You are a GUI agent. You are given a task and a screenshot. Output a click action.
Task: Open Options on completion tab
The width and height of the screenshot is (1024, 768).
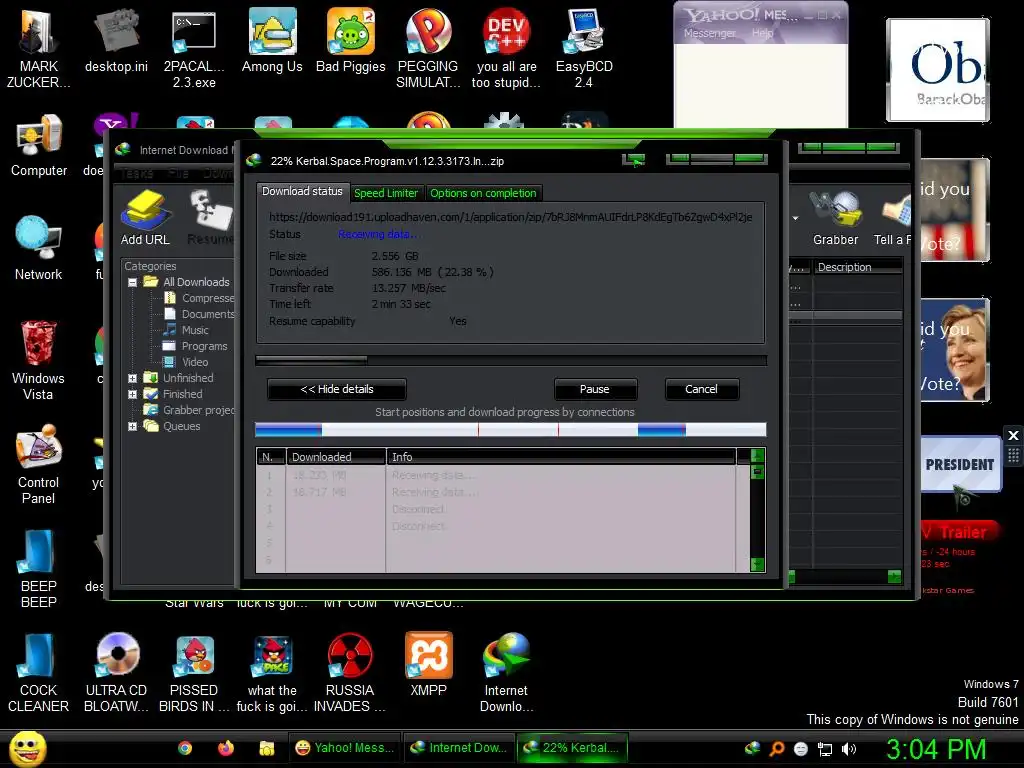pyautogui.click(x=483, y=193)
